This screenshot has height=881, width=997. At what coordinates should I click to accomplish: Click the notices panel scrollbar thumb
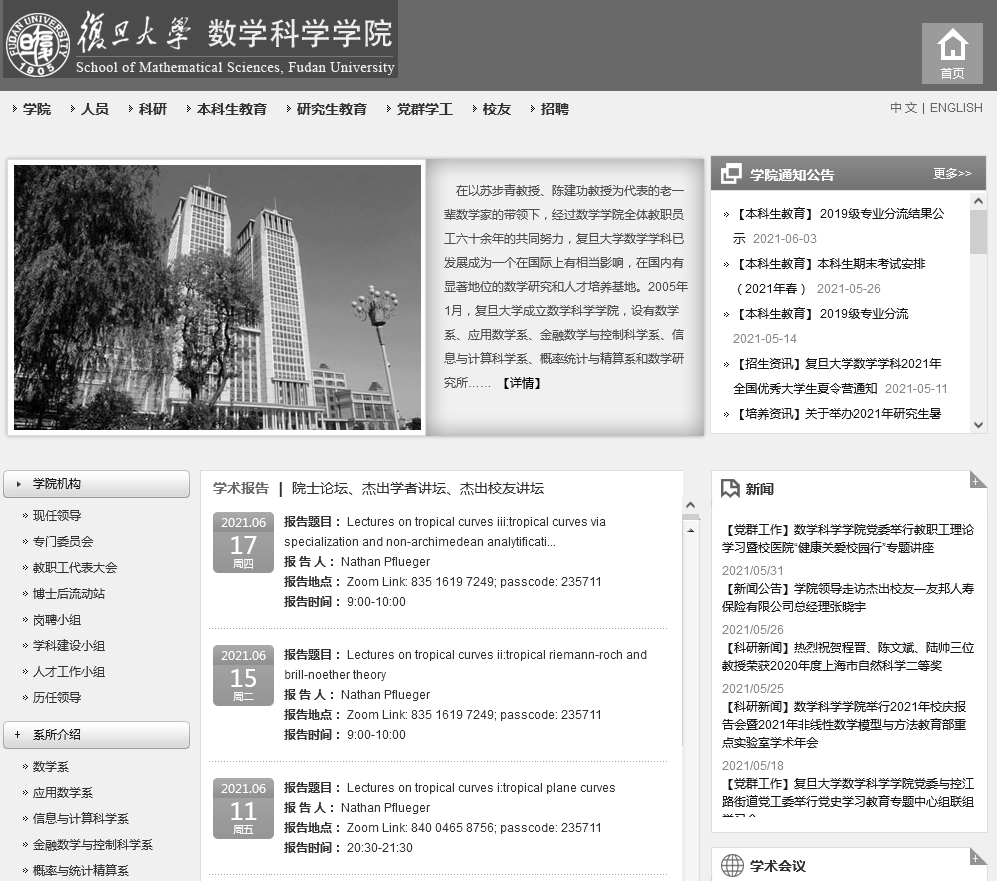pos(979,232)
